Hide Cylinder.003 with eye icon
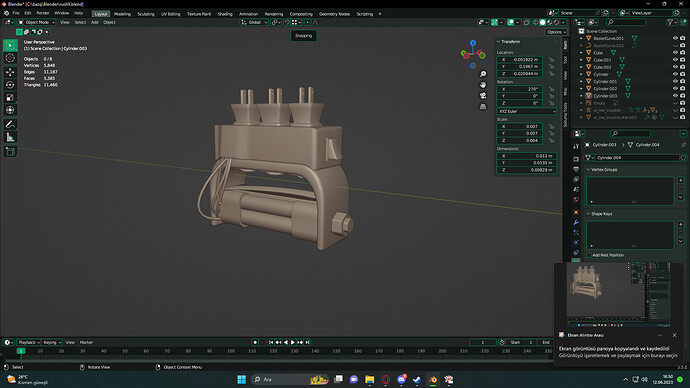 point(675,96)
